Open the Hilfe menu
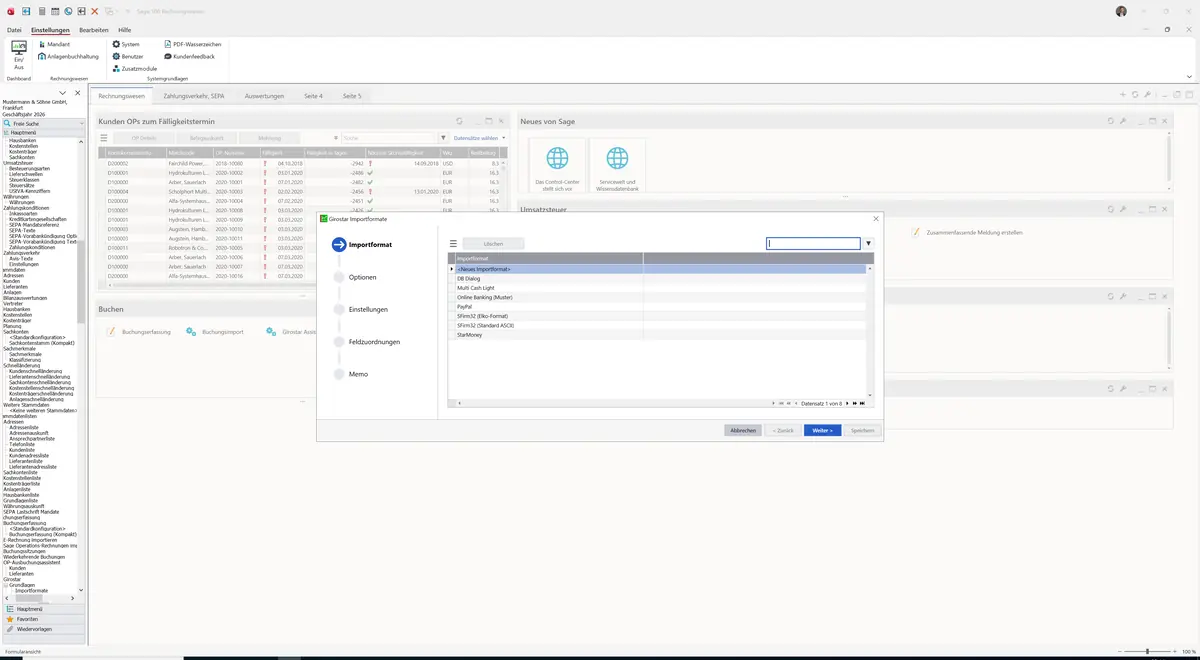Screen dimensions: 1200x660 (125, 30)
